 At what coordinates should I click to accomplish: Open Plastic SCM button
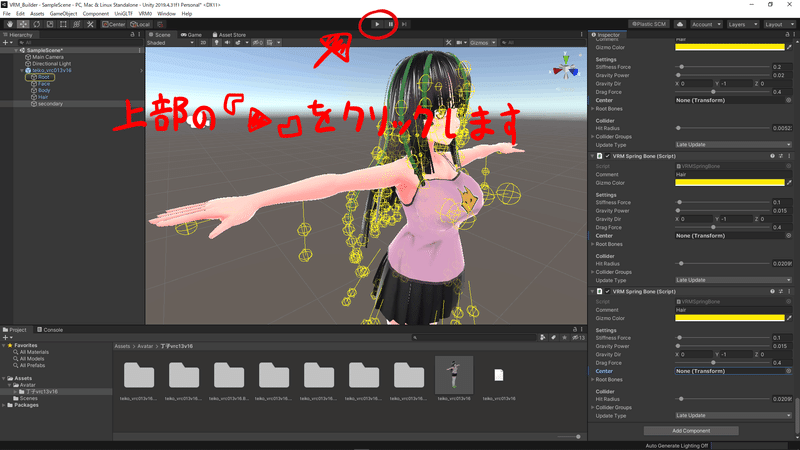[x=649, y=24]
